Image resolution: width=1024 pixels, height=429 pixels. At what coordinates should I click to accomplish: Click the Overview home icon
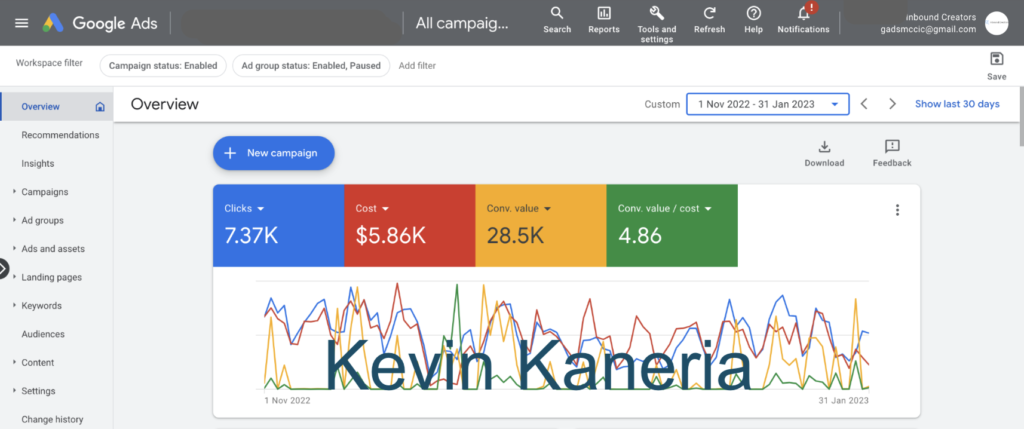[100, 106]
